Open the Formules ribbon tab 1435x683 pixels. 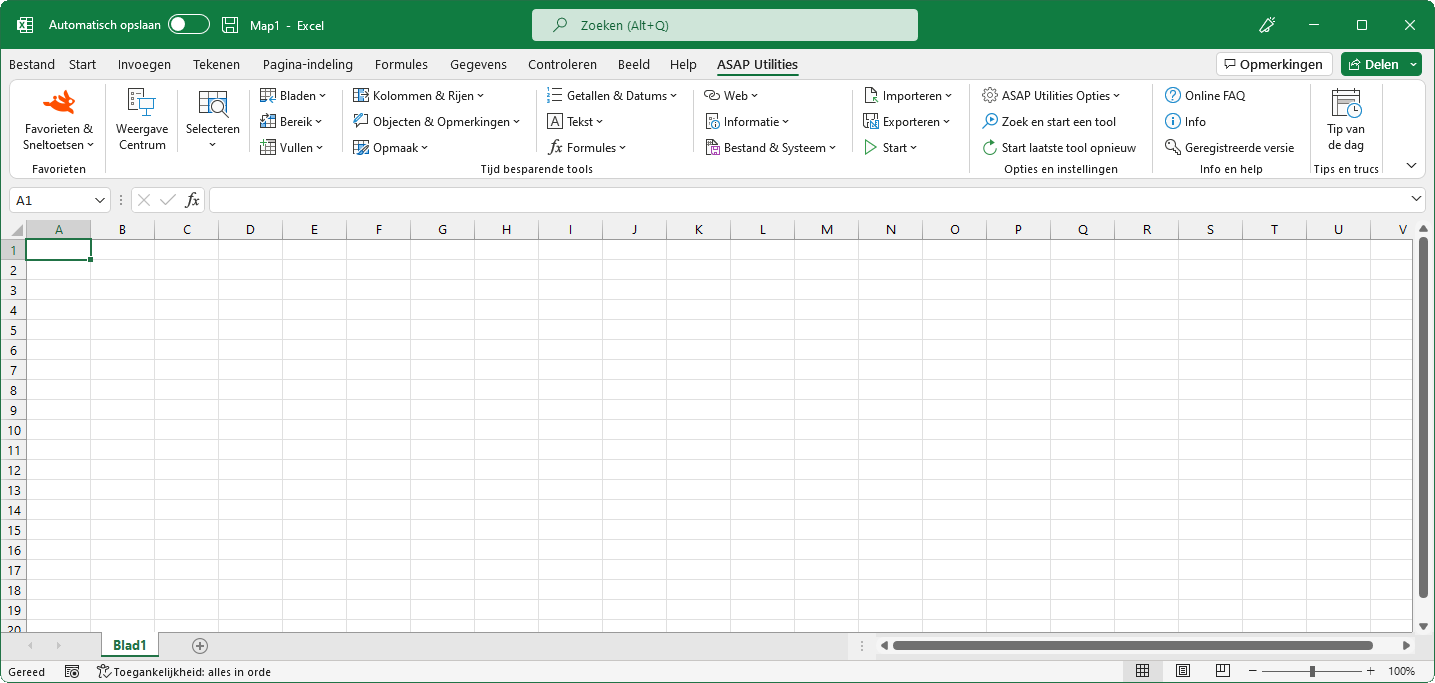tap(401, 64)
